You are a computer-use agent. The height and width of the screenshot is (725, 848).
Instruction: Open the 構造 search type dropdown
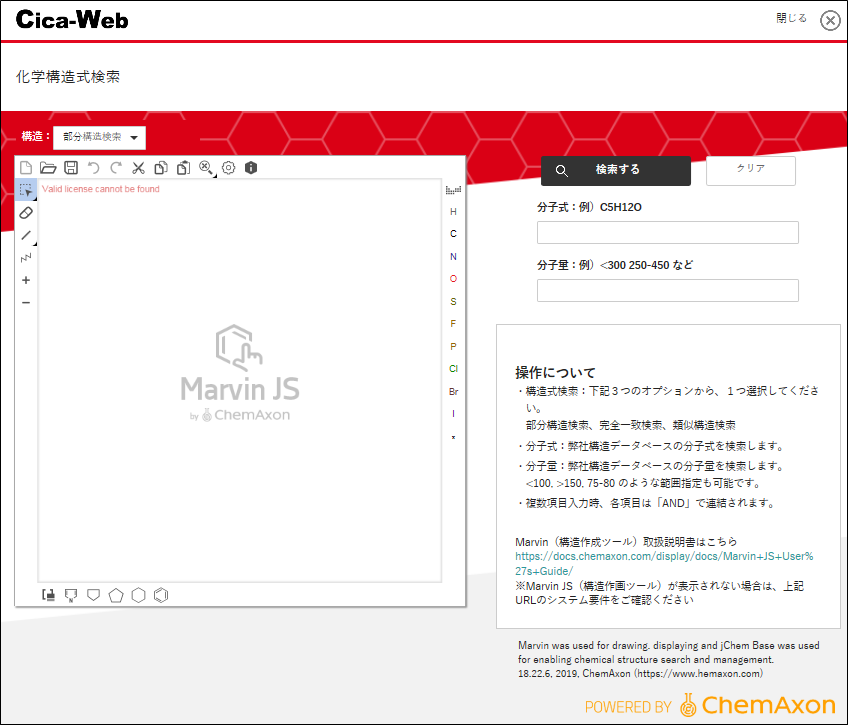100,137
